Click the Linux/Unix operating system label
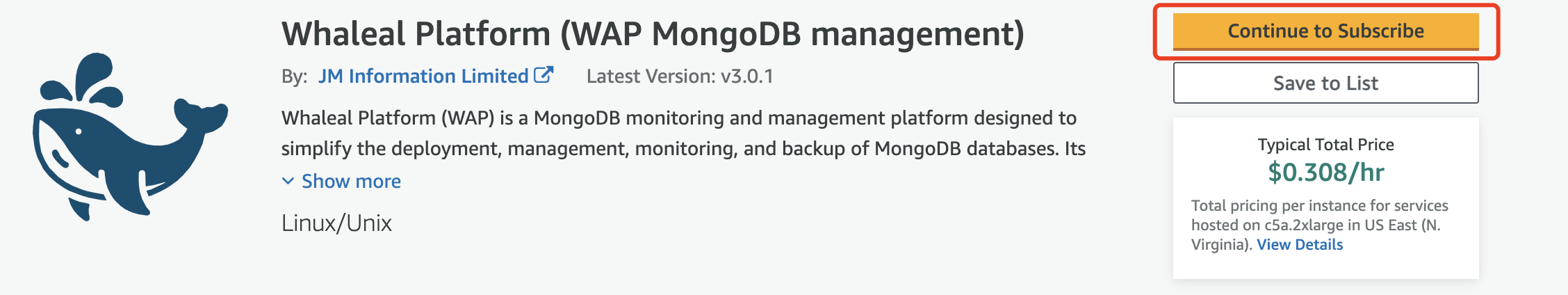The width and height of the screenshot is (1568, 295). coord(336,223)
